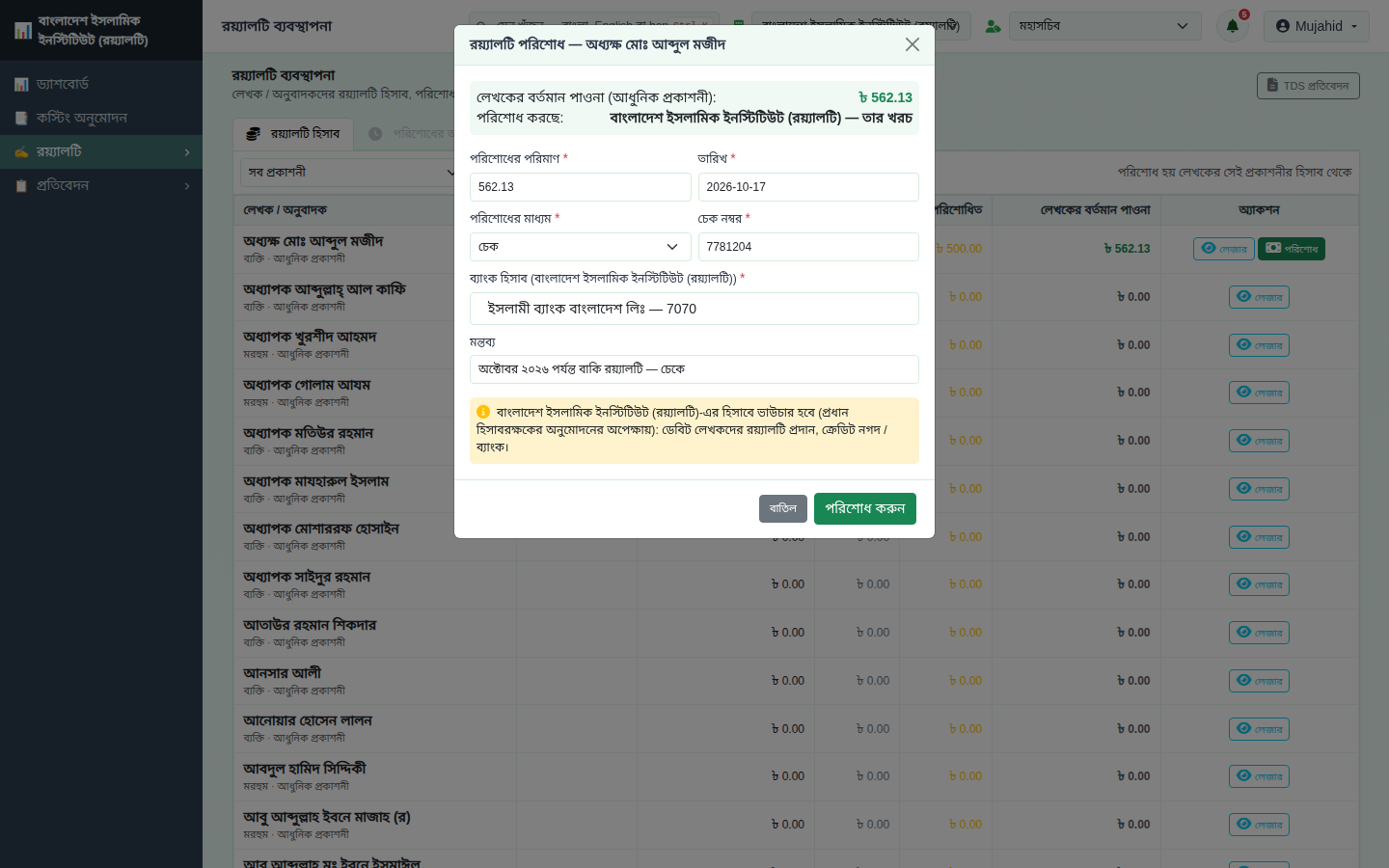1389x868 pixels.
Task: Click the warning info icon in dialog
Action: tap(483, 412)
